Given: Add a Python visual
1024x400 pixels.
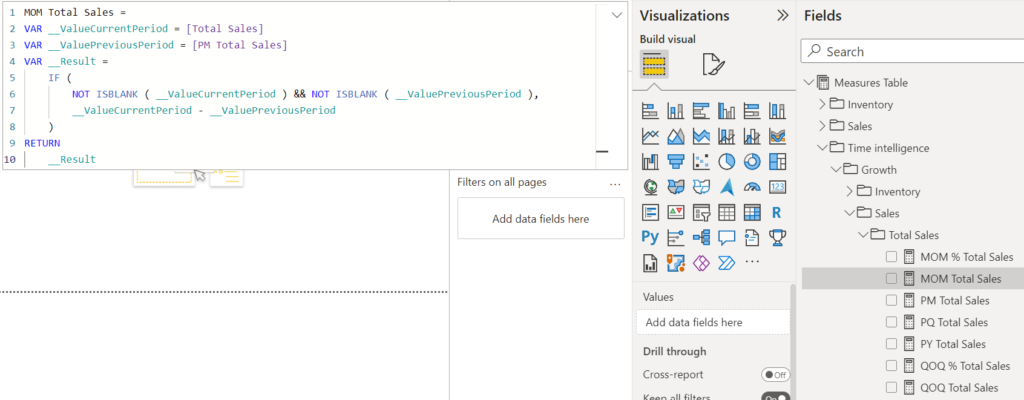Looking at the screenshot, I should pos(650,237).
